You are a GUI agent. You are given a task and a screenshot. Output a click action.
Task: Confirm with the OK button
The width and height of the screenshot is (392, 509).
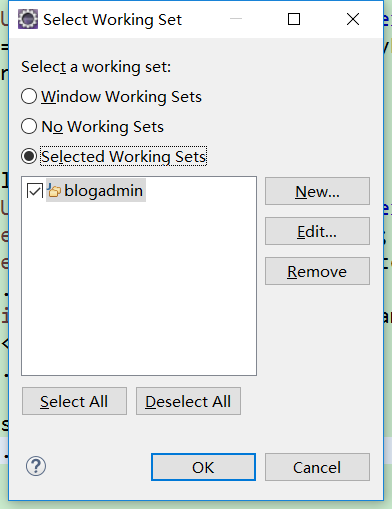(x=203, y=467)
